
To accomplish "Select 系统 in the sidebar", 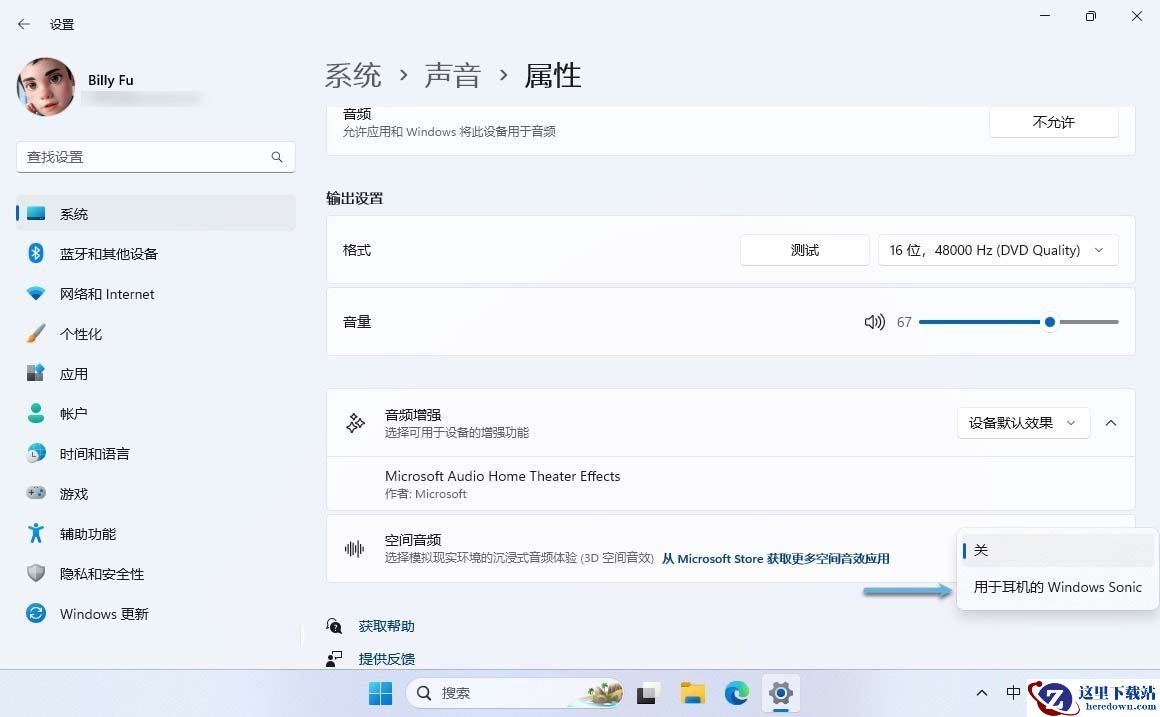I will point(155,214).
